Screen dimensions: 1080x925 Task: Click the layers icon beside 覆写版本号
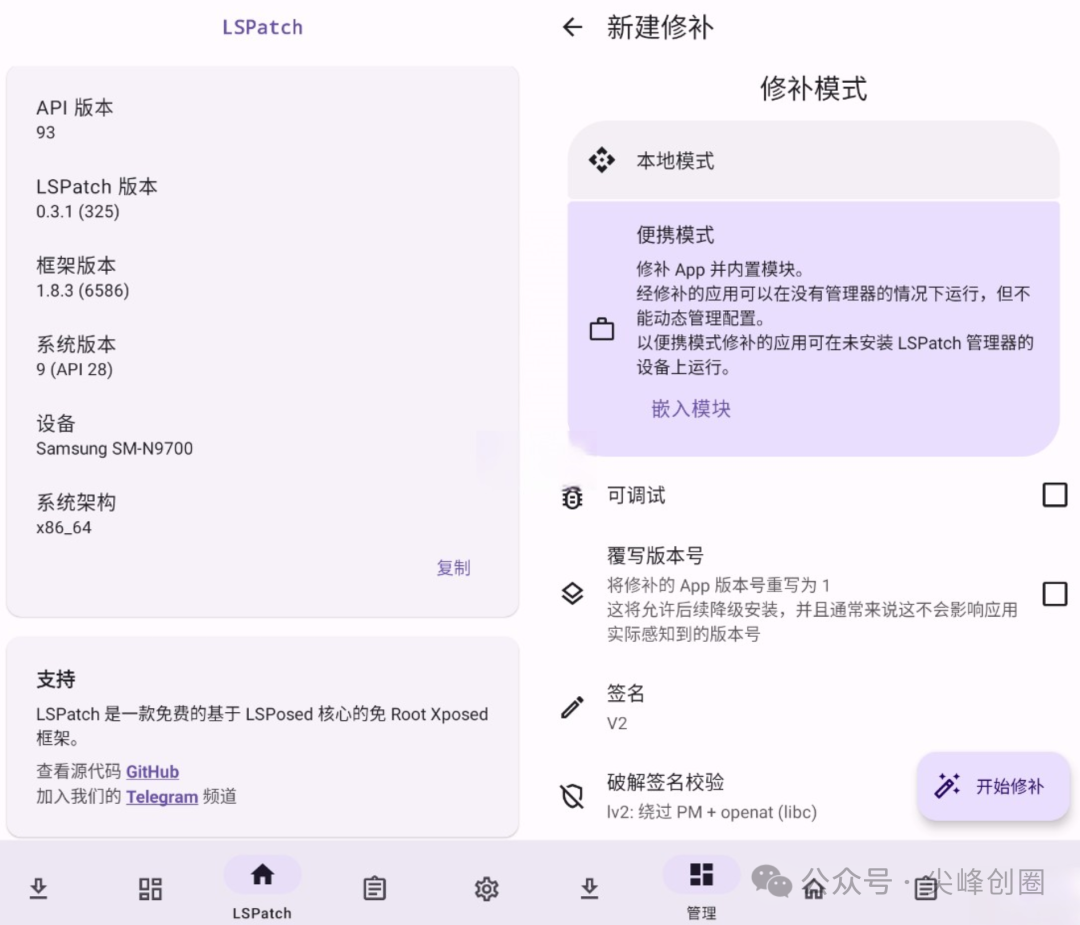pyautogui.click(x=572, y=593)
